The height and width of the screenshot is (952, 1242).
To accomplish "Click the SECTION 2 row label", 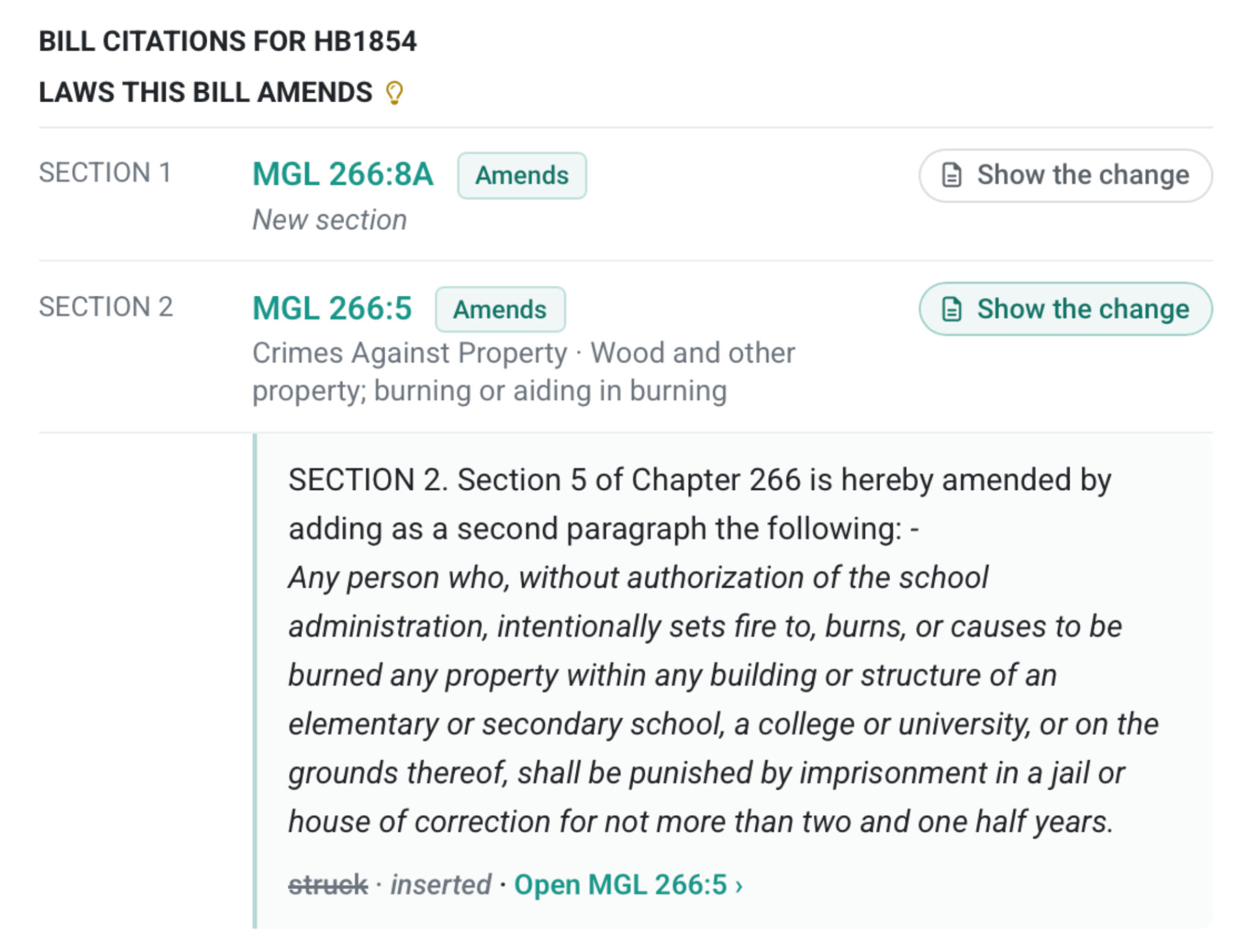I will click(x=106, y=307).
